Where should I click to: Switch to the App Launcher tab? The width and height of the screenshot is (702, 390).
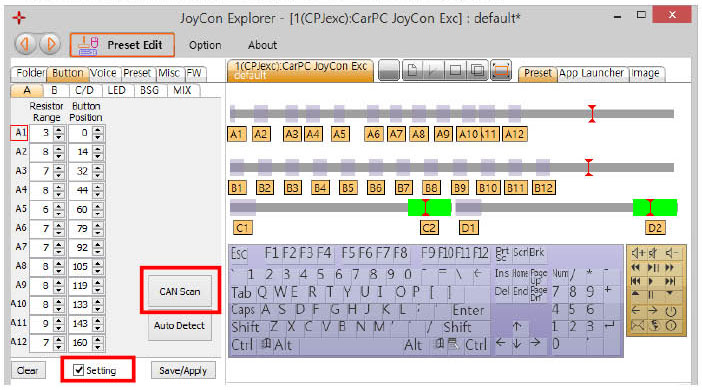[591, 73]
